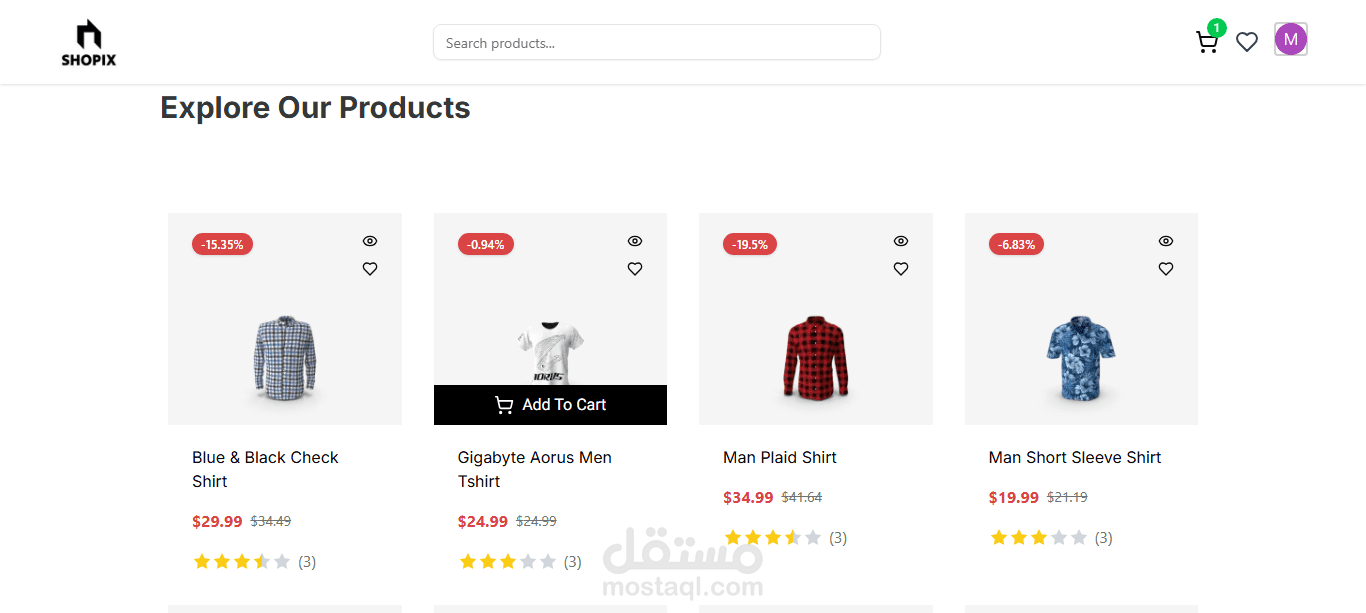Open the Man Plaid Shirt title link
1366x613 pixels.
tap(780, 457)
